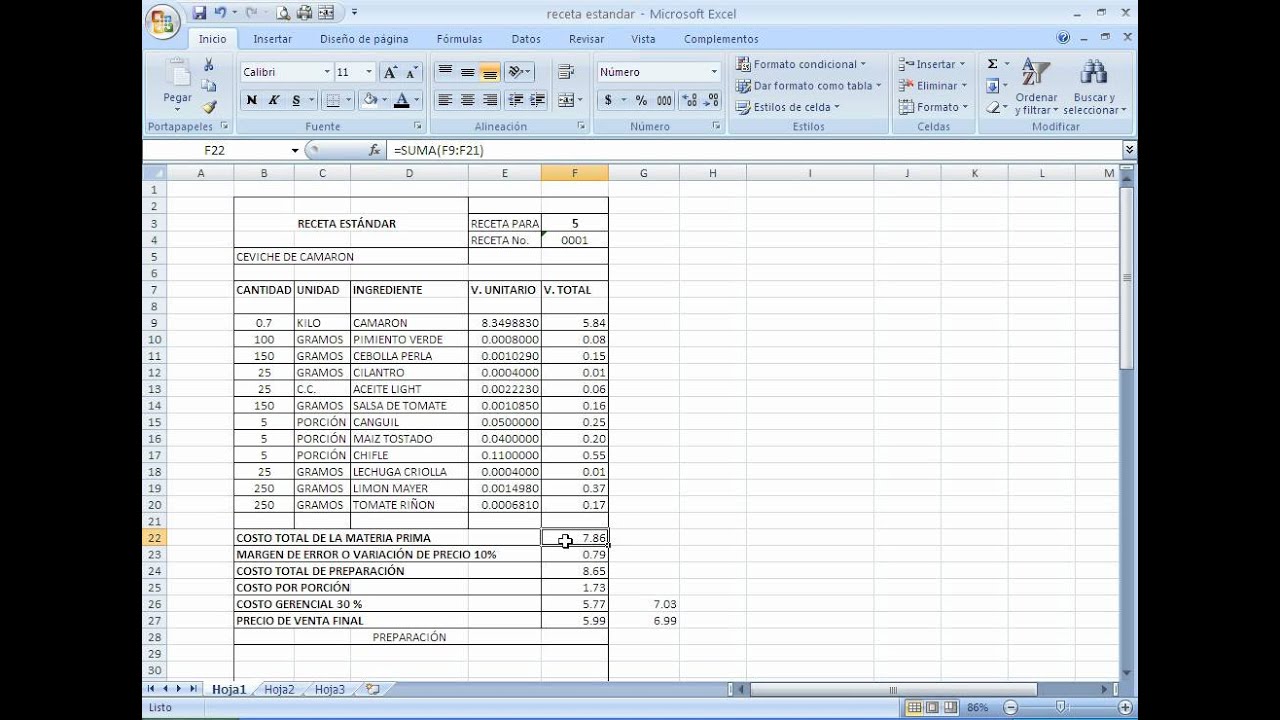Open the Diseño de página tab

point(364,39)
